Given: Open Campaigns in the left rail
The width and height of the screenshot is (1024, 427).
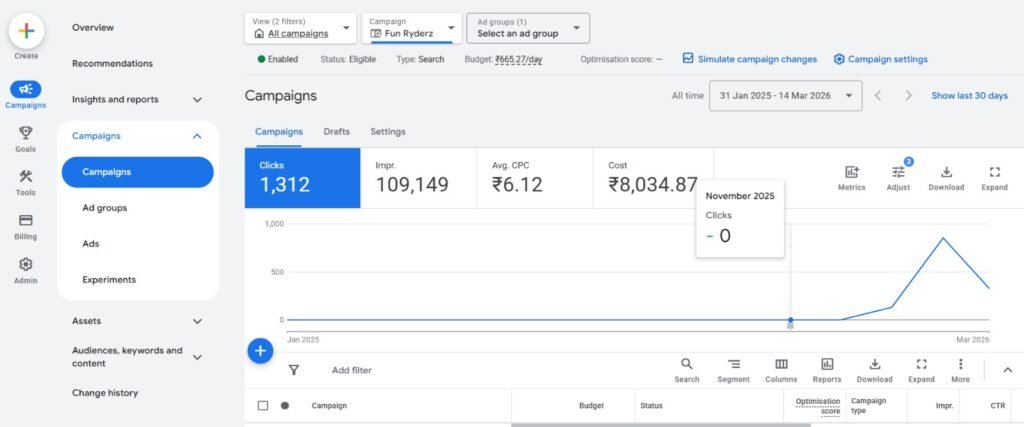Looking at the screenshot, I should [26, 95].
